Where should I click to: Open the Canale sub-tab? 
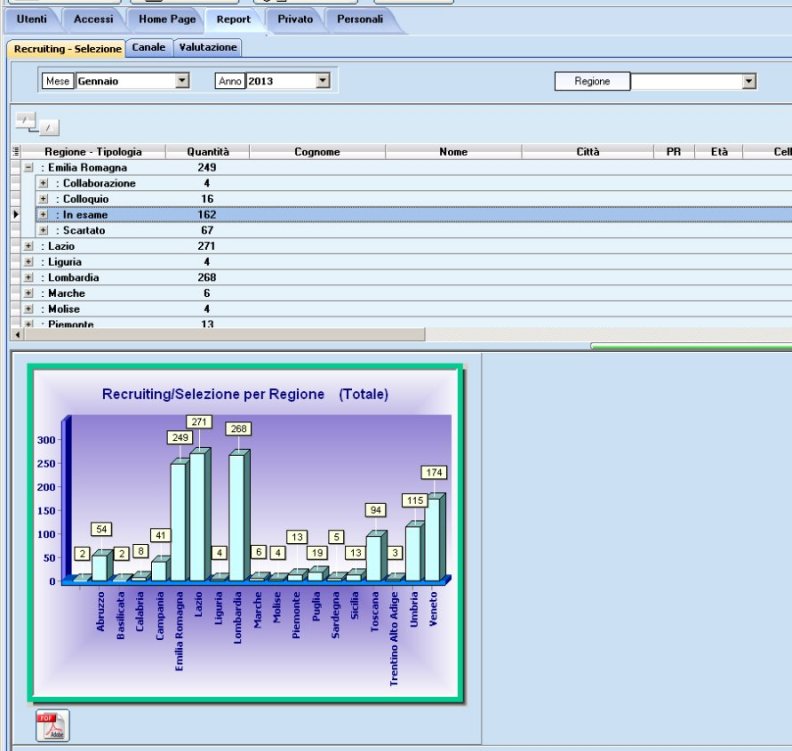[x=148, y=47]
